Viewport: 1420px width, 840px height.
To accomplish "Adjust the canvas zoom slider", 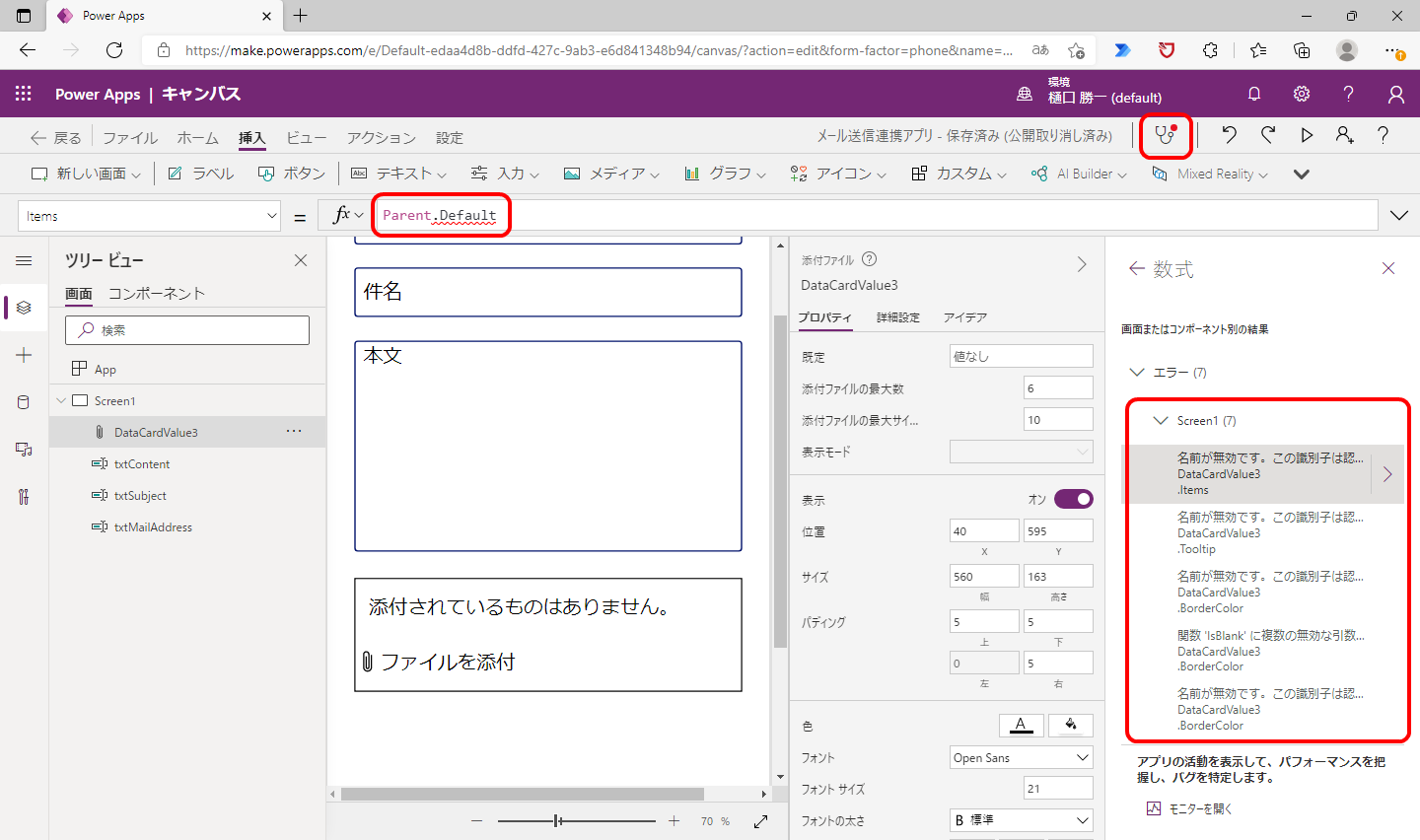I will [x=576, y=821].
